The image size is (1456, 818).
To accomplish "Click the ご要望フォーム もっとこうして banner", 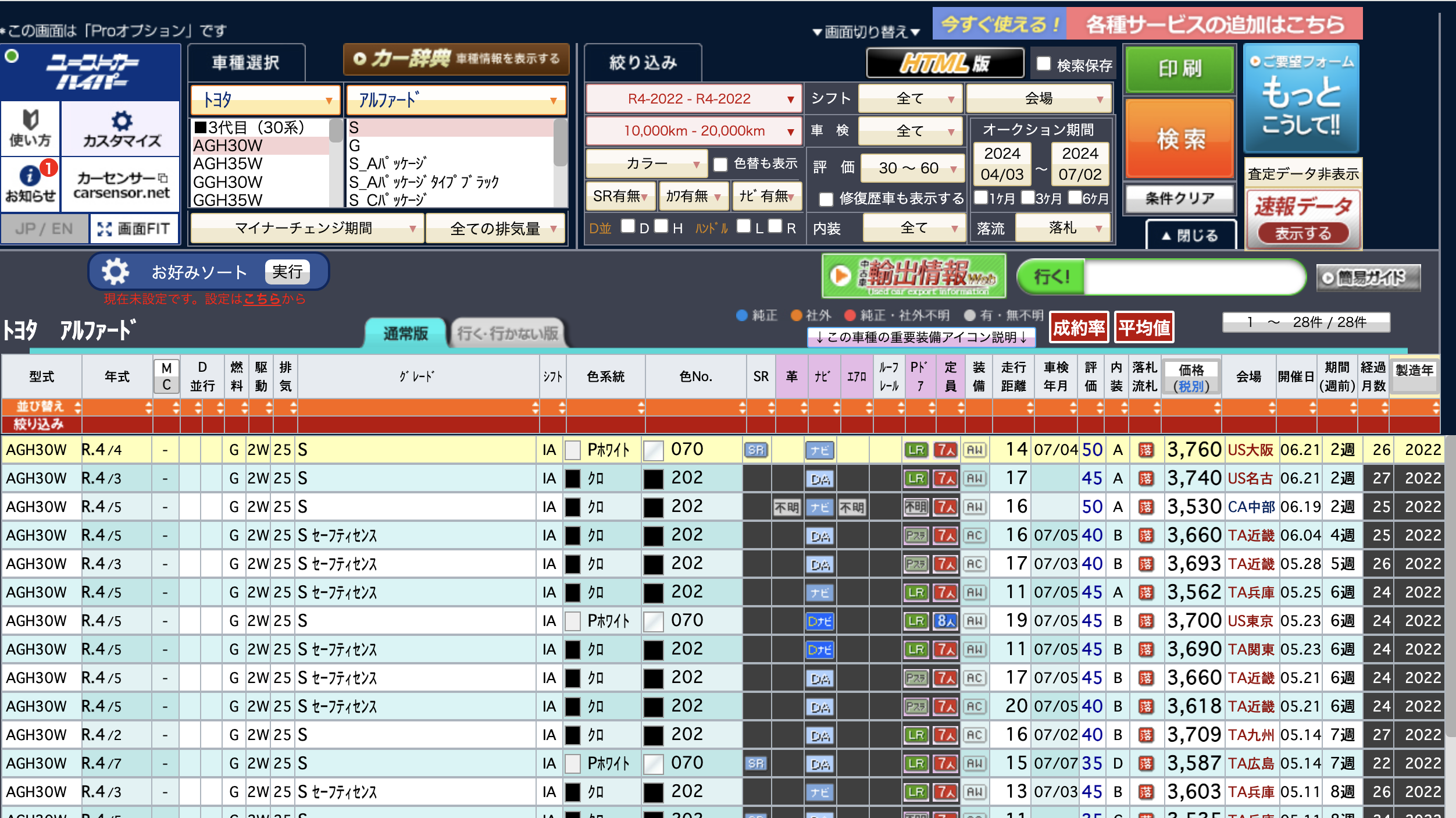I will pos(1301,98).
